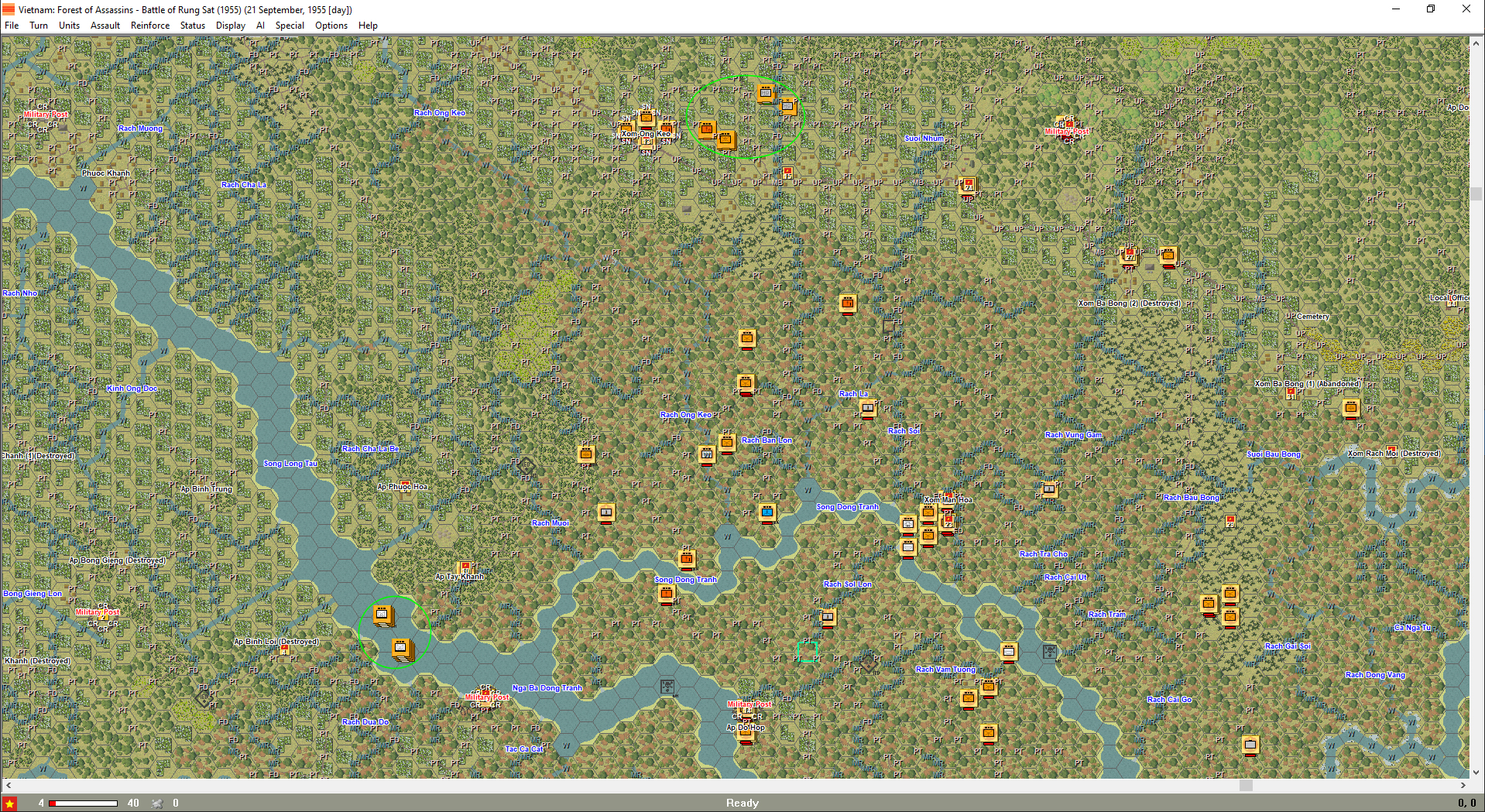This screenshot has height=812, width=1485.
Task: Click the scroll right arrow of map view
Action: pos(1463,785)
